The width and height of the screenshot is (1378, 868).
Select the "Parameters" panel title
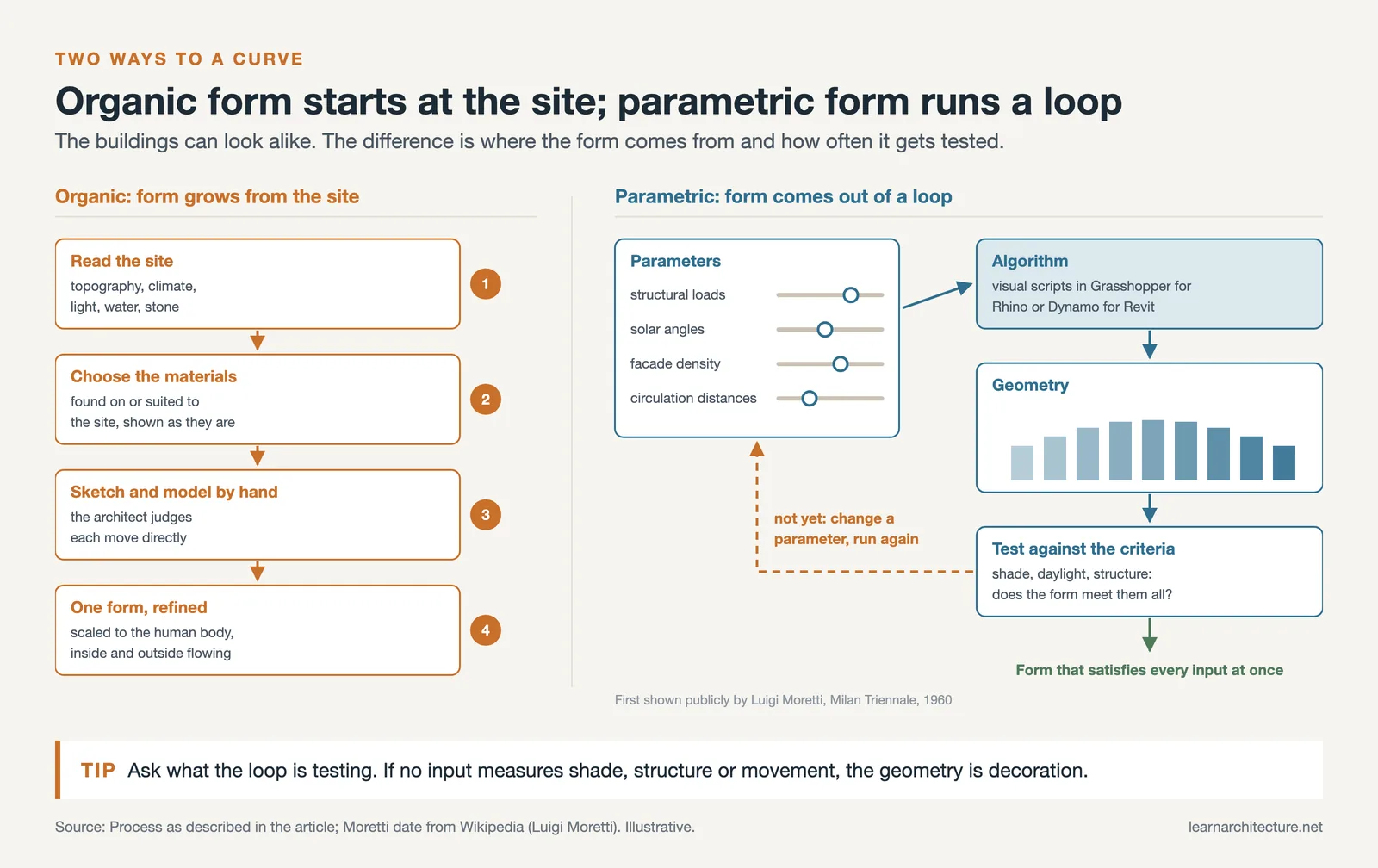coord(675,261)
